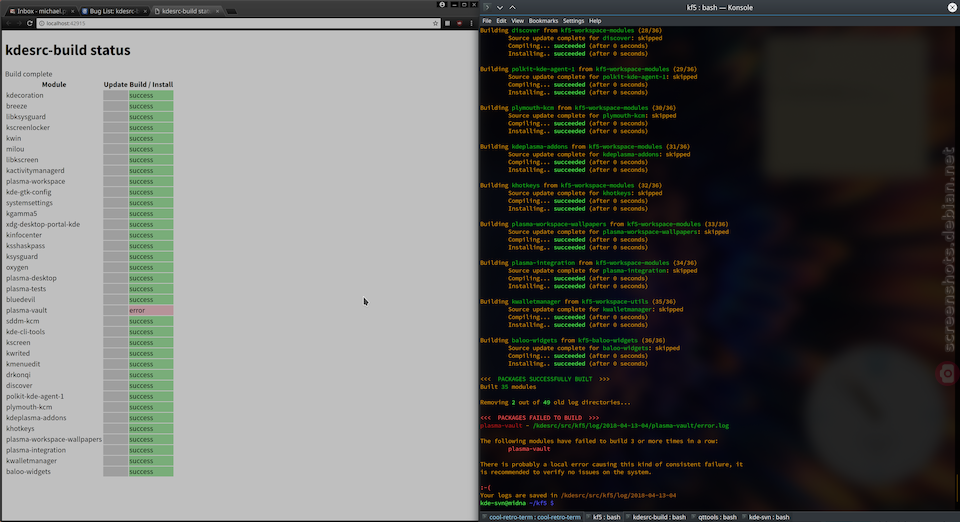This screenshot has width=960, height=522.
Task: Open the Konsole File menu
Action: point(487,21)
